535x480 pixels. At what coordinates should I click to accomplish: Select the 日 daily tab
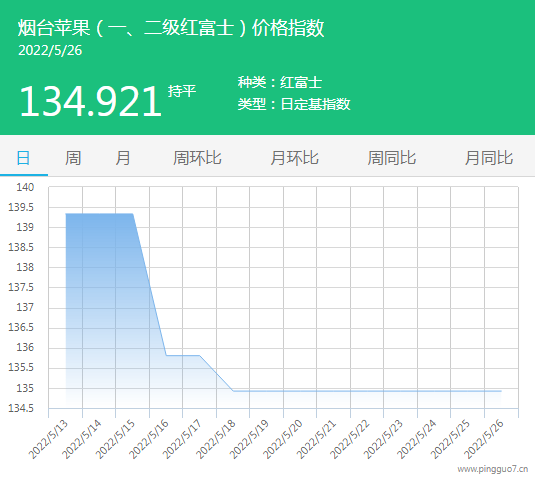click(x=24, y=158)
